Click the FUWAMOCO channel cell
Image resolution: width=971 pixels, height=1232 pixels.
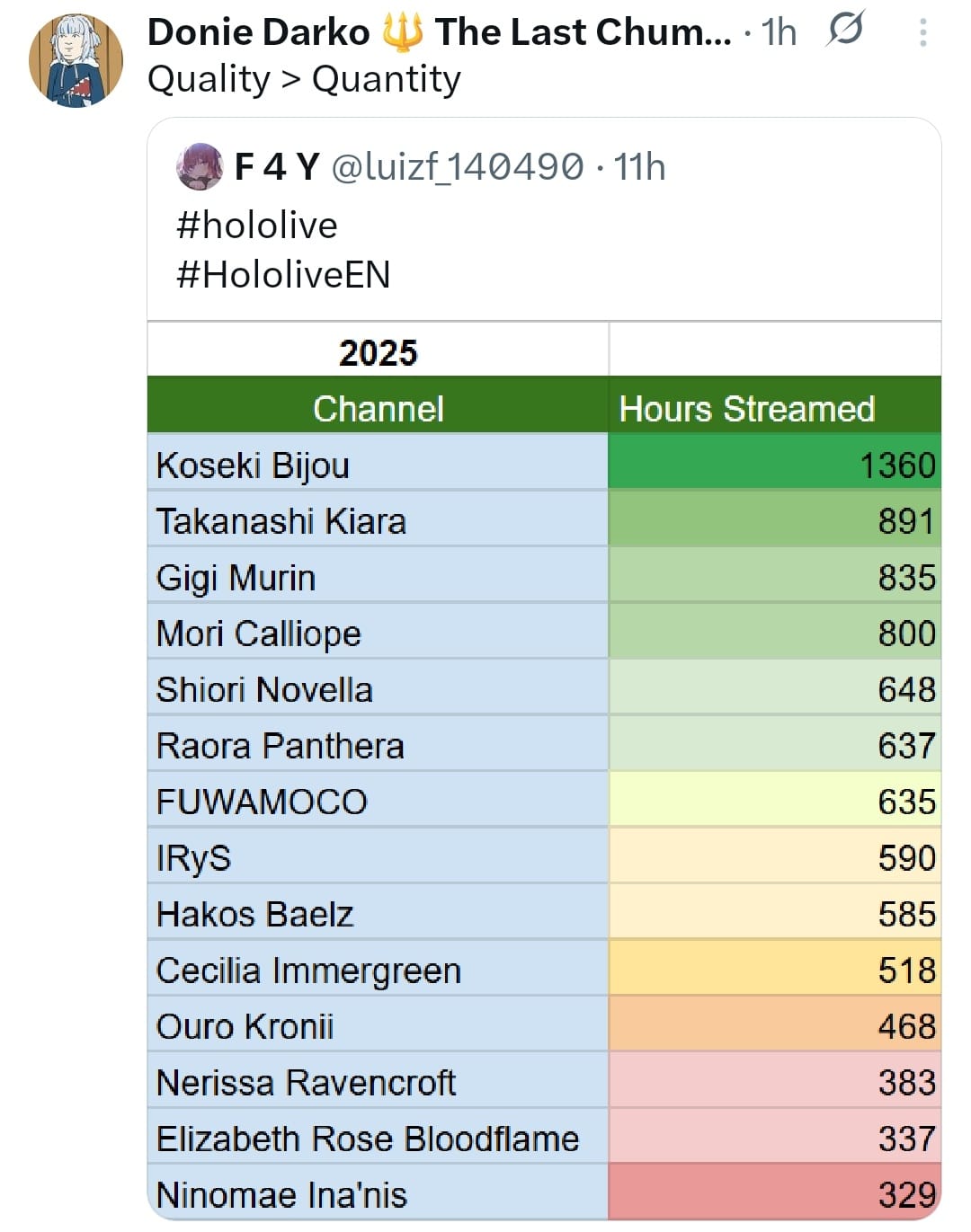click(x=262, y=802)
